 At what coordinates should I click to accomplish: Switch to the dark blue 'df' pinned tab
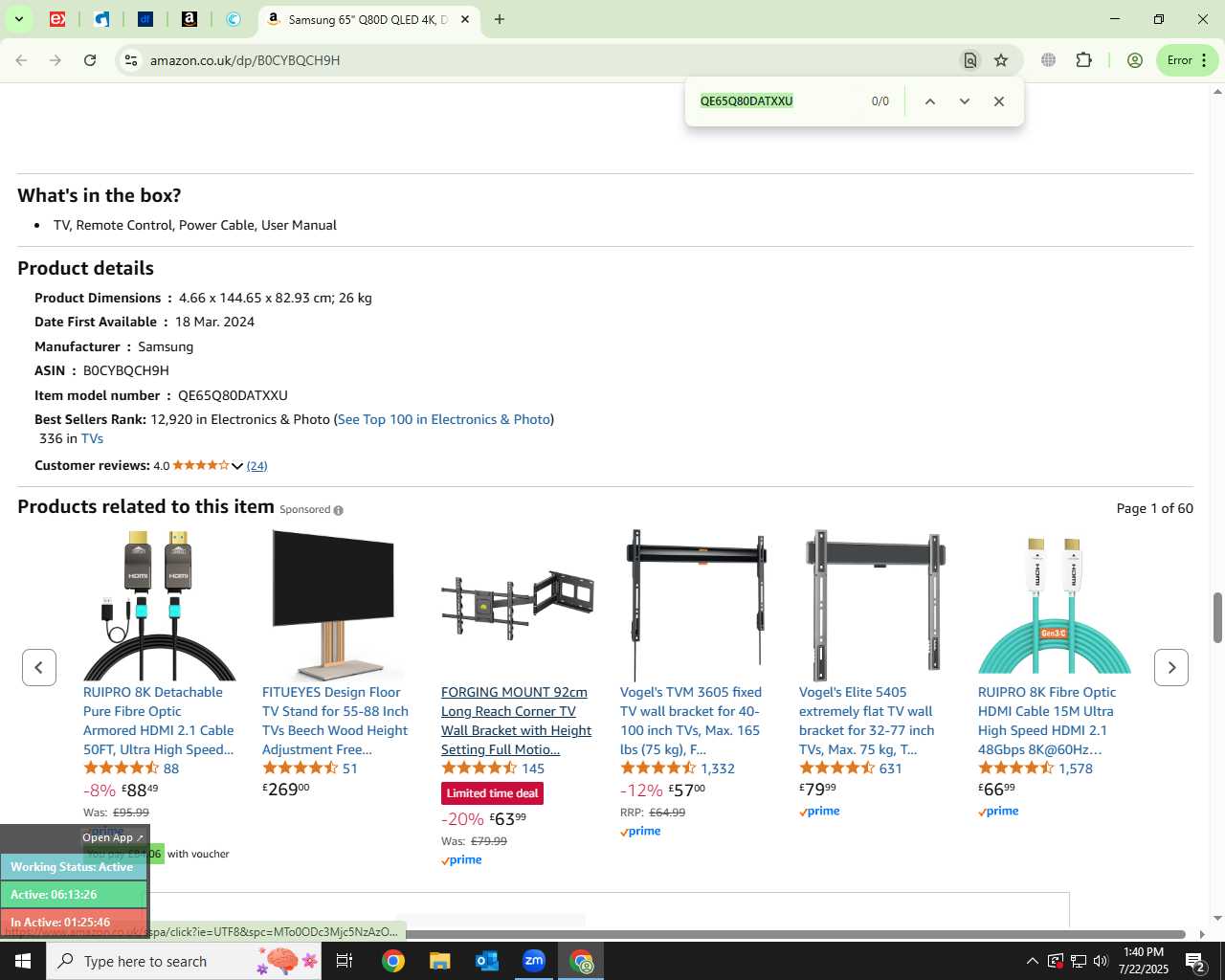(x=145, y=19)
